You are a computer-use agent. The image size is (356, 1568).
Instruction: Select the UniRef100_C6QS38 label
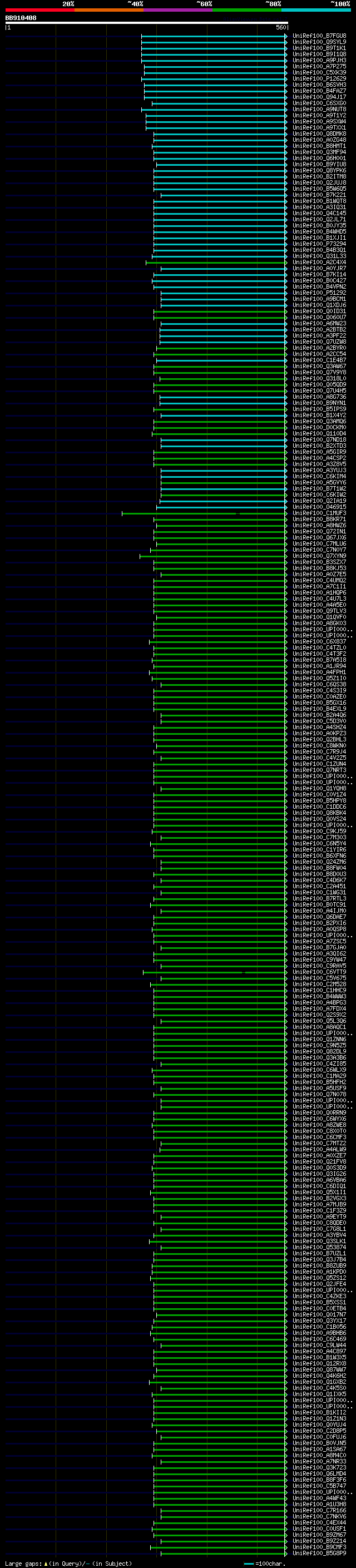[319, 685]
